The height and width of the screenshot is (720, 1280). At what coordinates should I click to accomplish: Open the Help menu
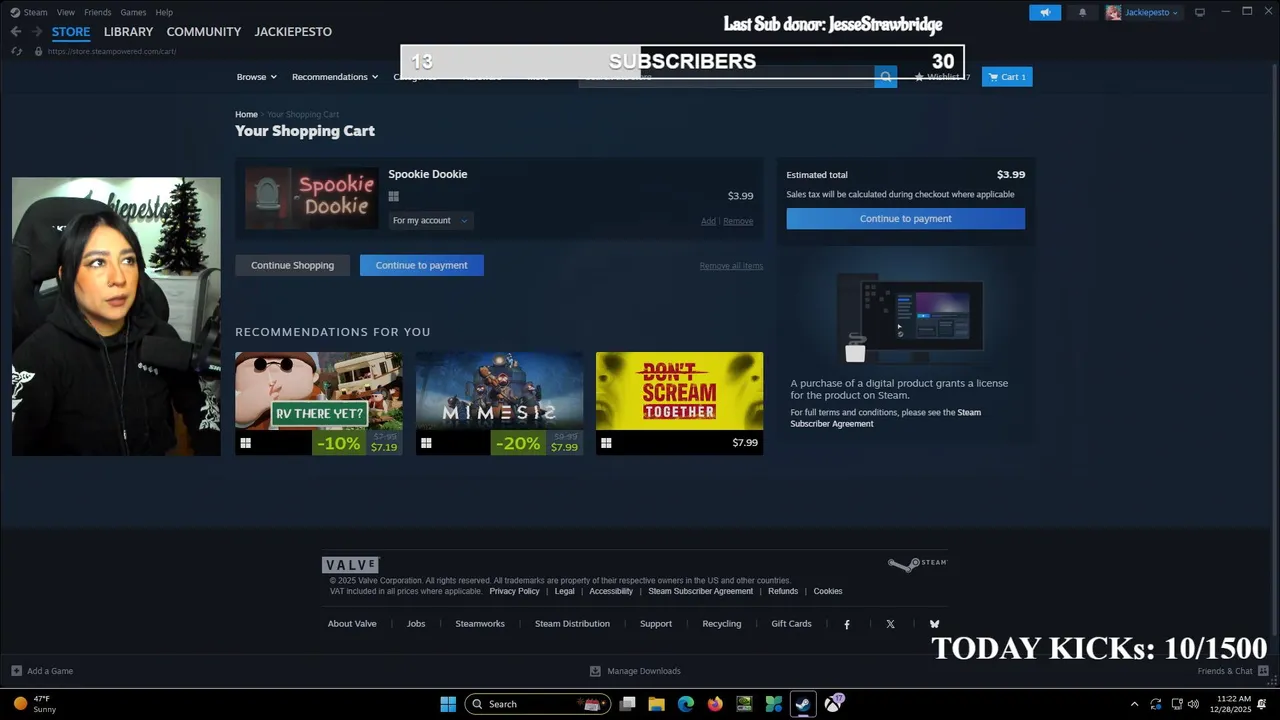click(x=164, y=12)
